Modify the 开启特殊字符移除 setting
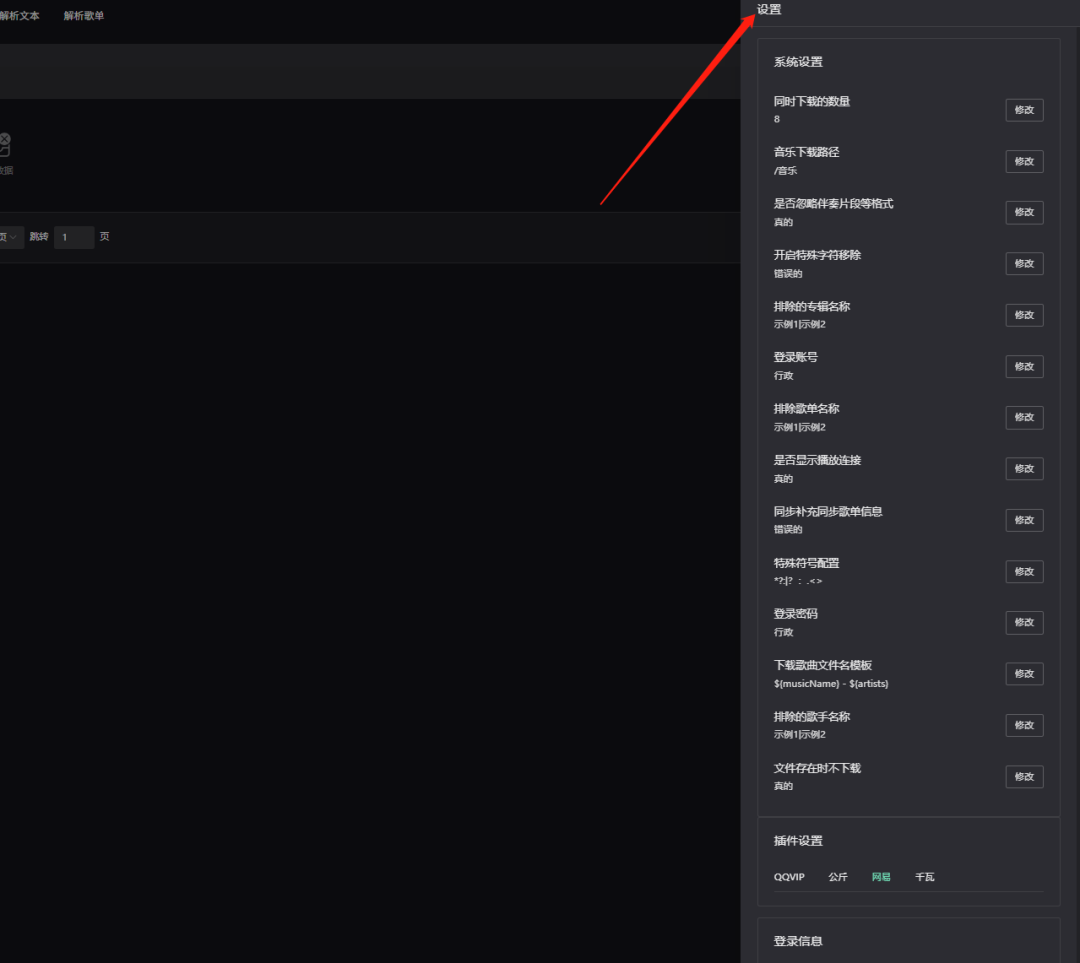Screen dimensions: 1080x963 (x=1024, y=263)
